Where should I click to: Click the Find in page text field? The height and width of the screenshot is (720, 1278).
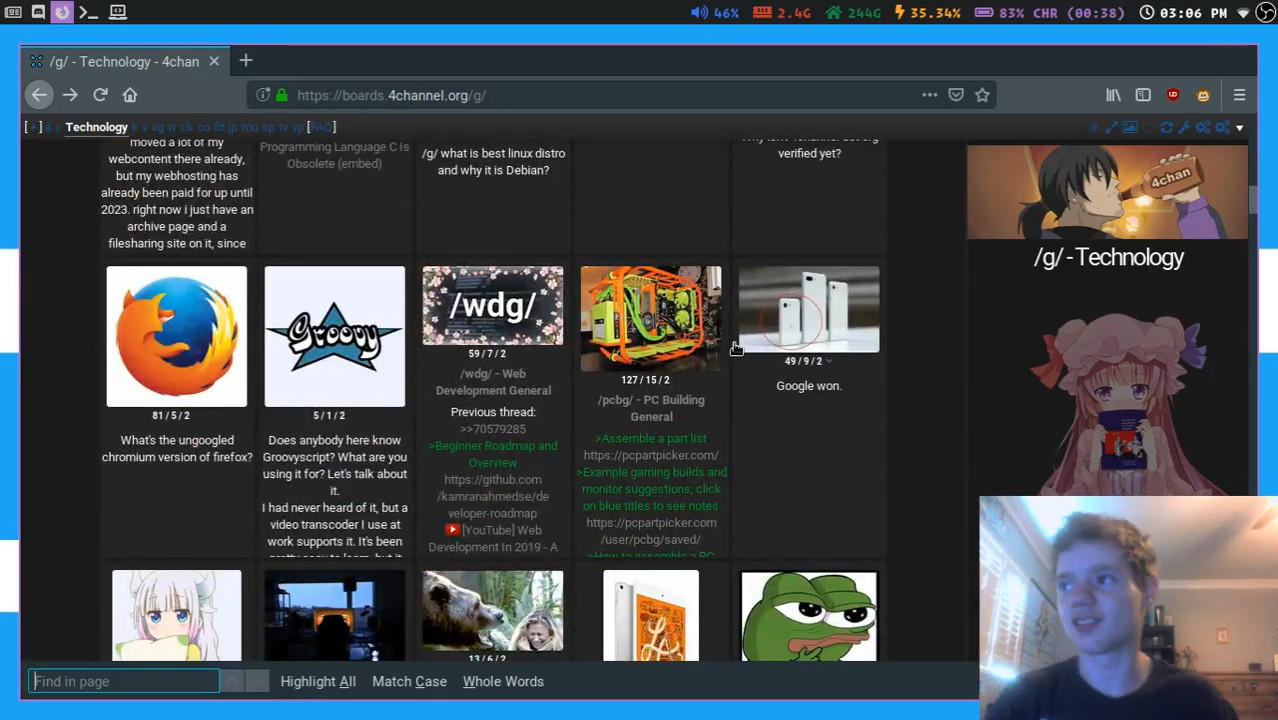click(124, 681)
